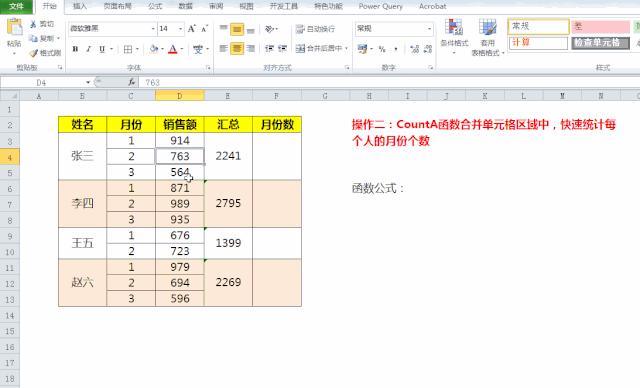
Task: Select the cell containing 2241
Action: (228, 156)
